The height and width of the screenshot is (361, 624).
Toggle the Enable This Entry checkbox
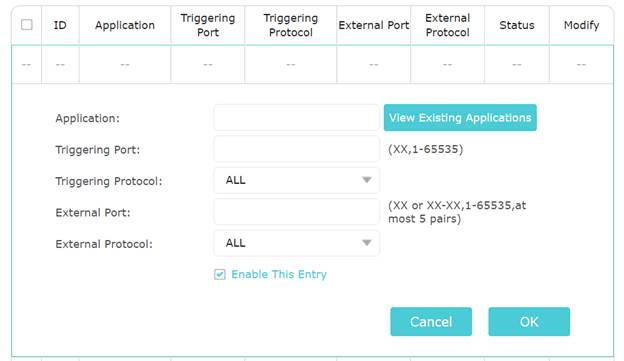220,274
